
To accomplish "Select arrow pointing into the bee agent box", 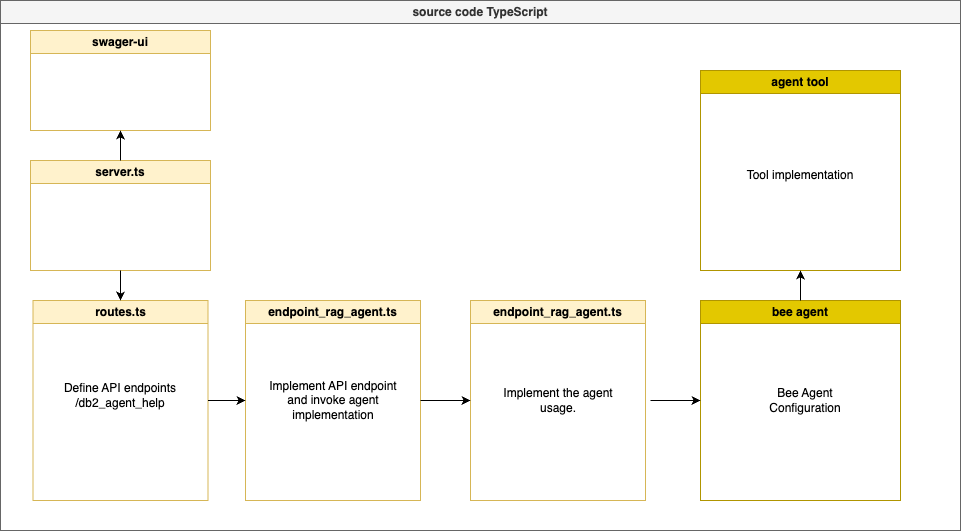I will [x=675, y=401].
